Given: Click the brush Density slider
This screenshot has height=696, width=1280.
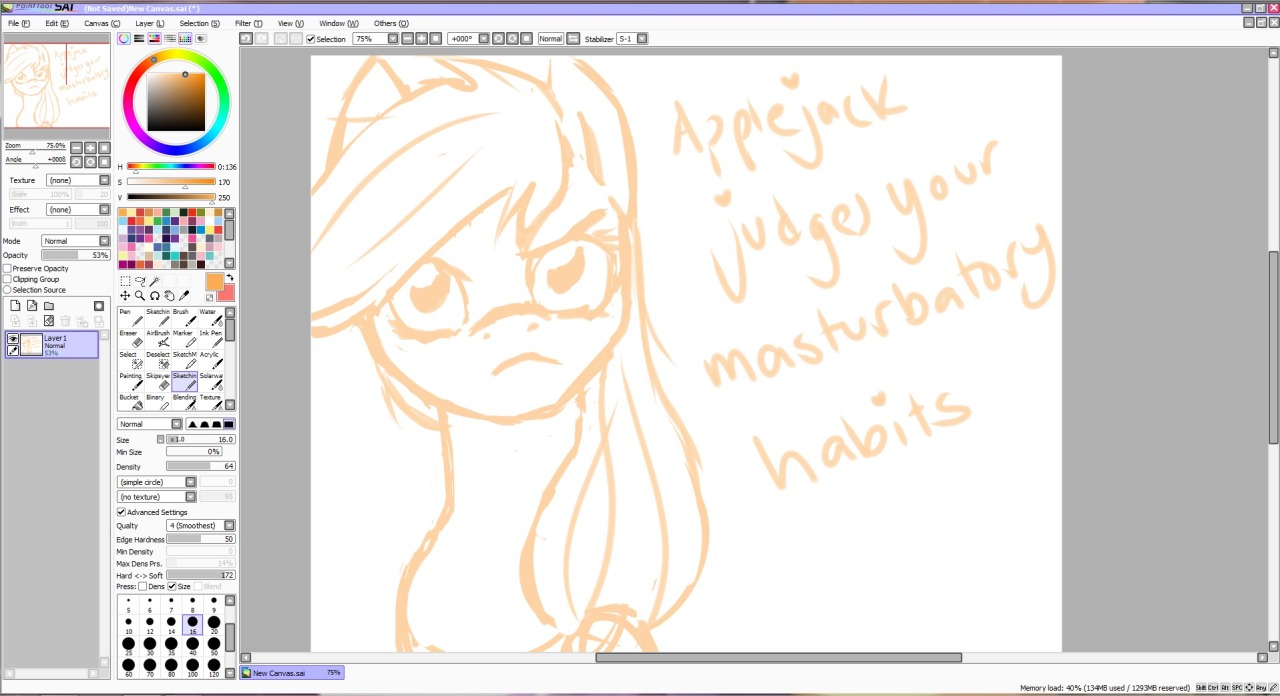Looking at the screenshot, I should click(200, 467).
